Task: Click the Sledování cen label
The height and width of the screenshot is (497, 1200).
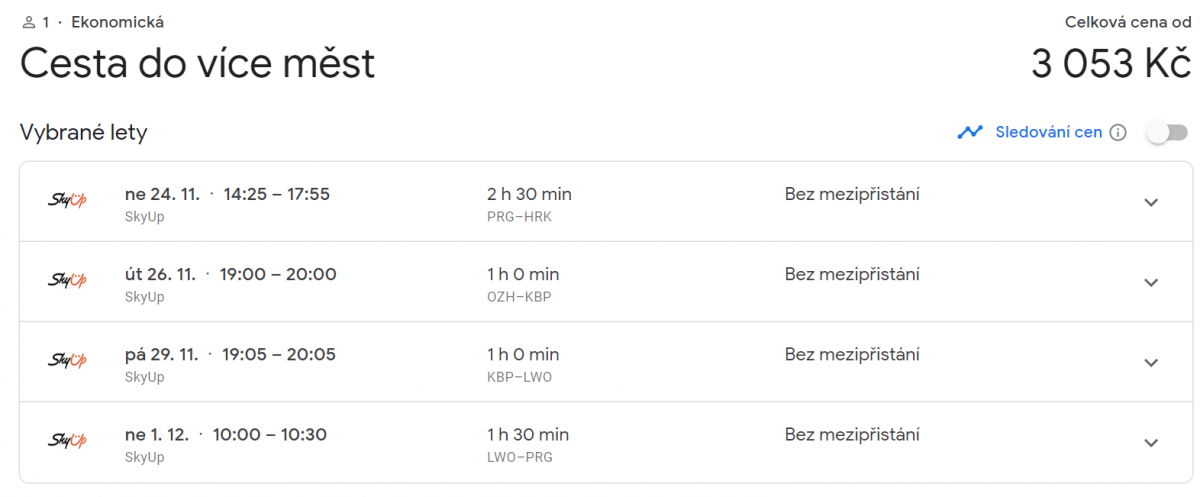Action: pyautogui.click(x=1048, y=132)
